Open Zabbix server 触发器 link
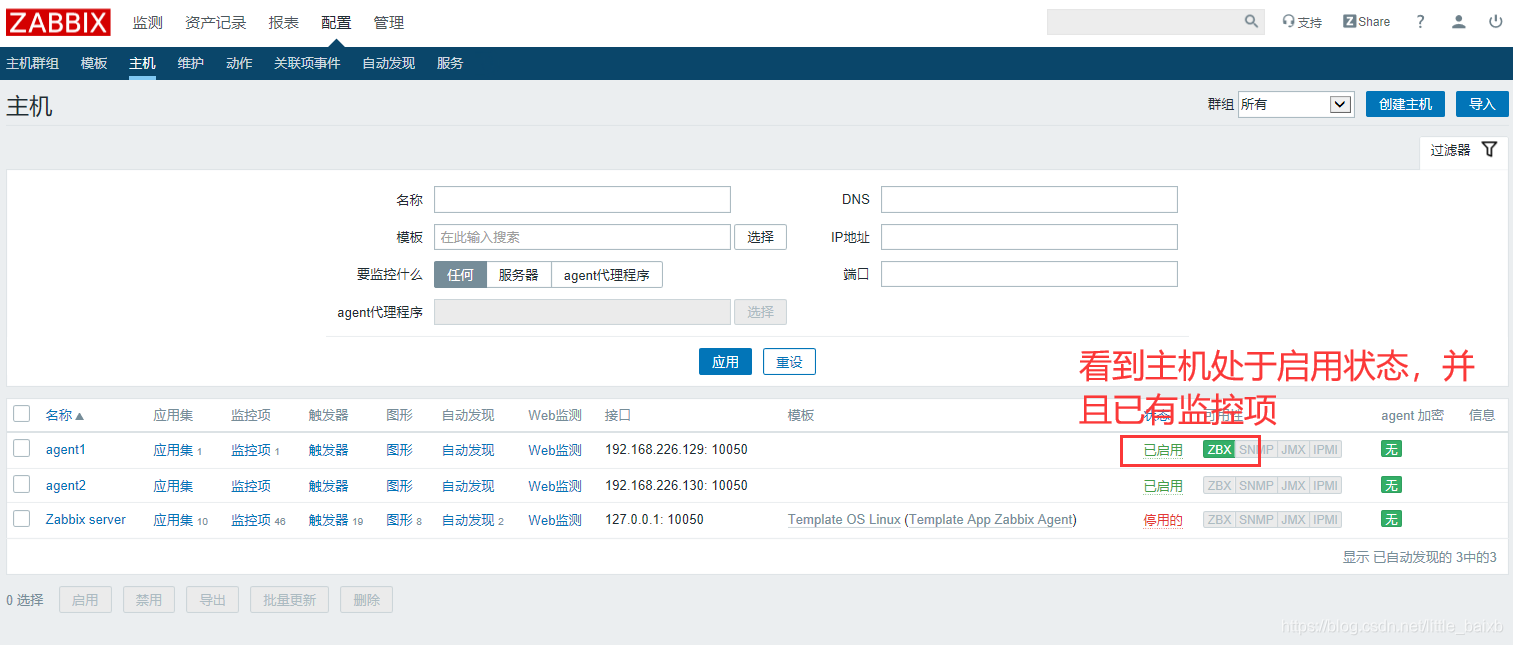 tap(329, 520)
